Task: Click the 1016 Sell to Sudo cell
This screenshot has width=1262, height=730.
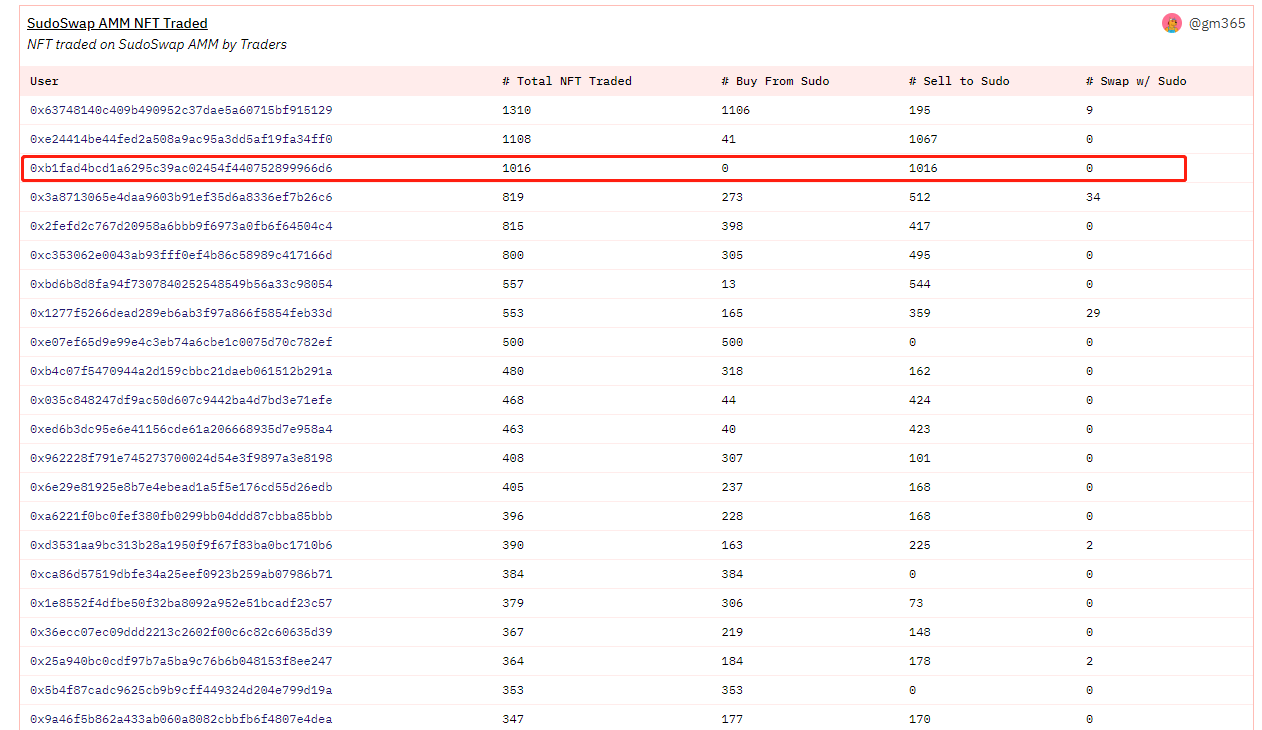Action: point(923,168)
